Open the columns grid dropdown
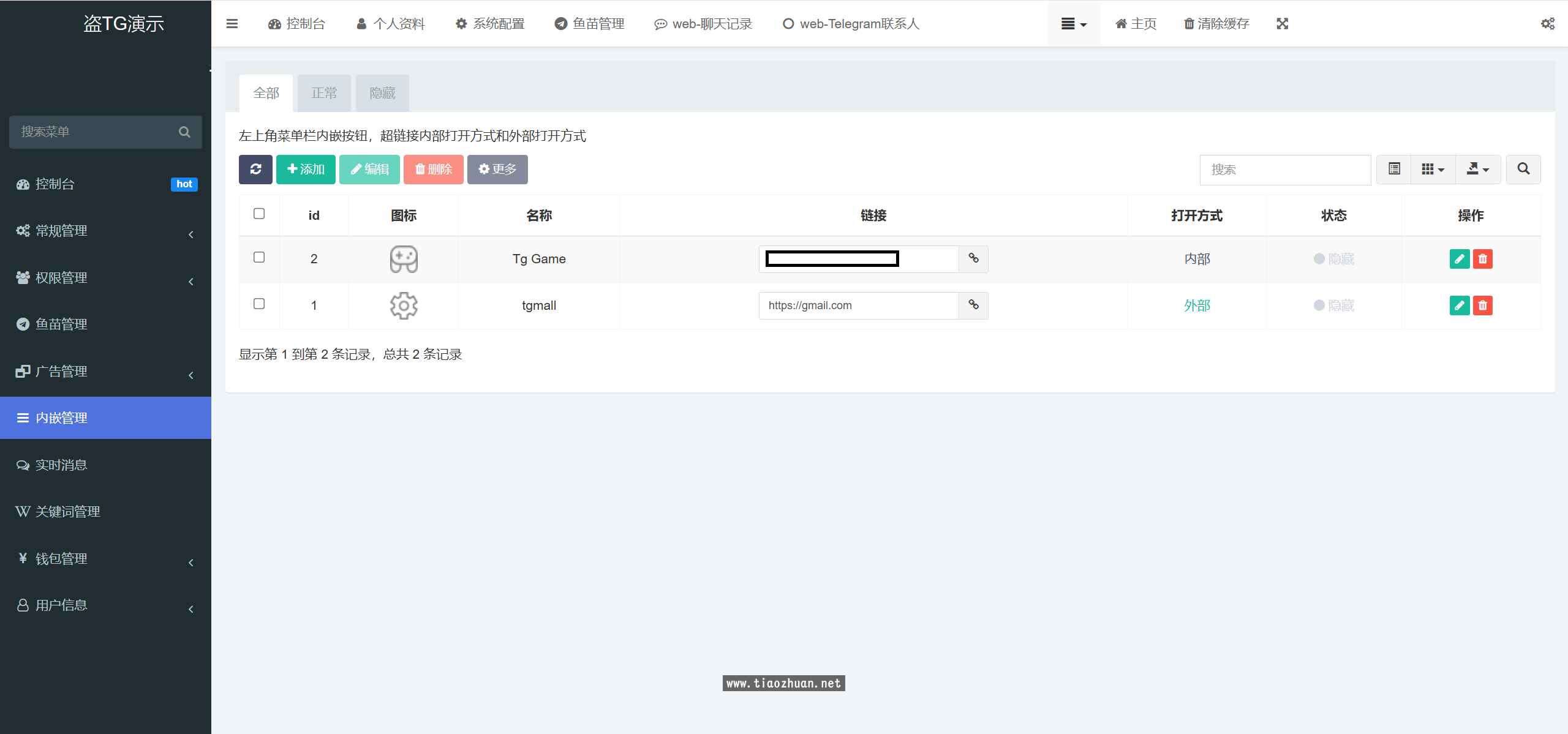 pyautogui.click(x=1433, y=170)
